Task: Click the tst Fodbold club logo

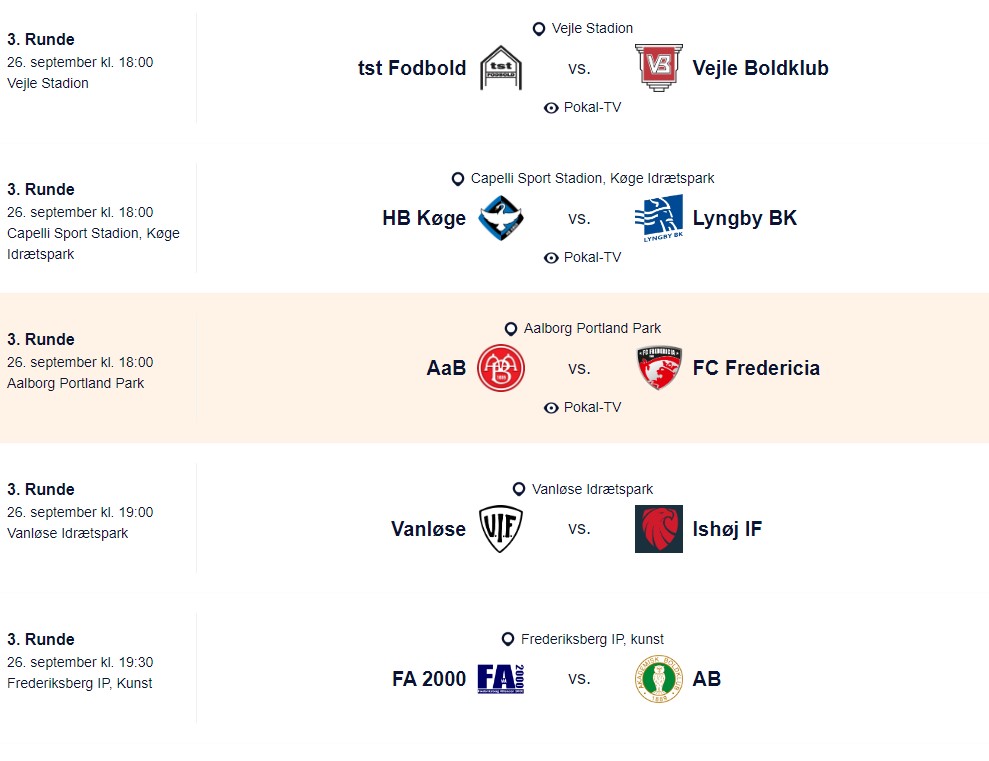Action: (x=501, y=67)
